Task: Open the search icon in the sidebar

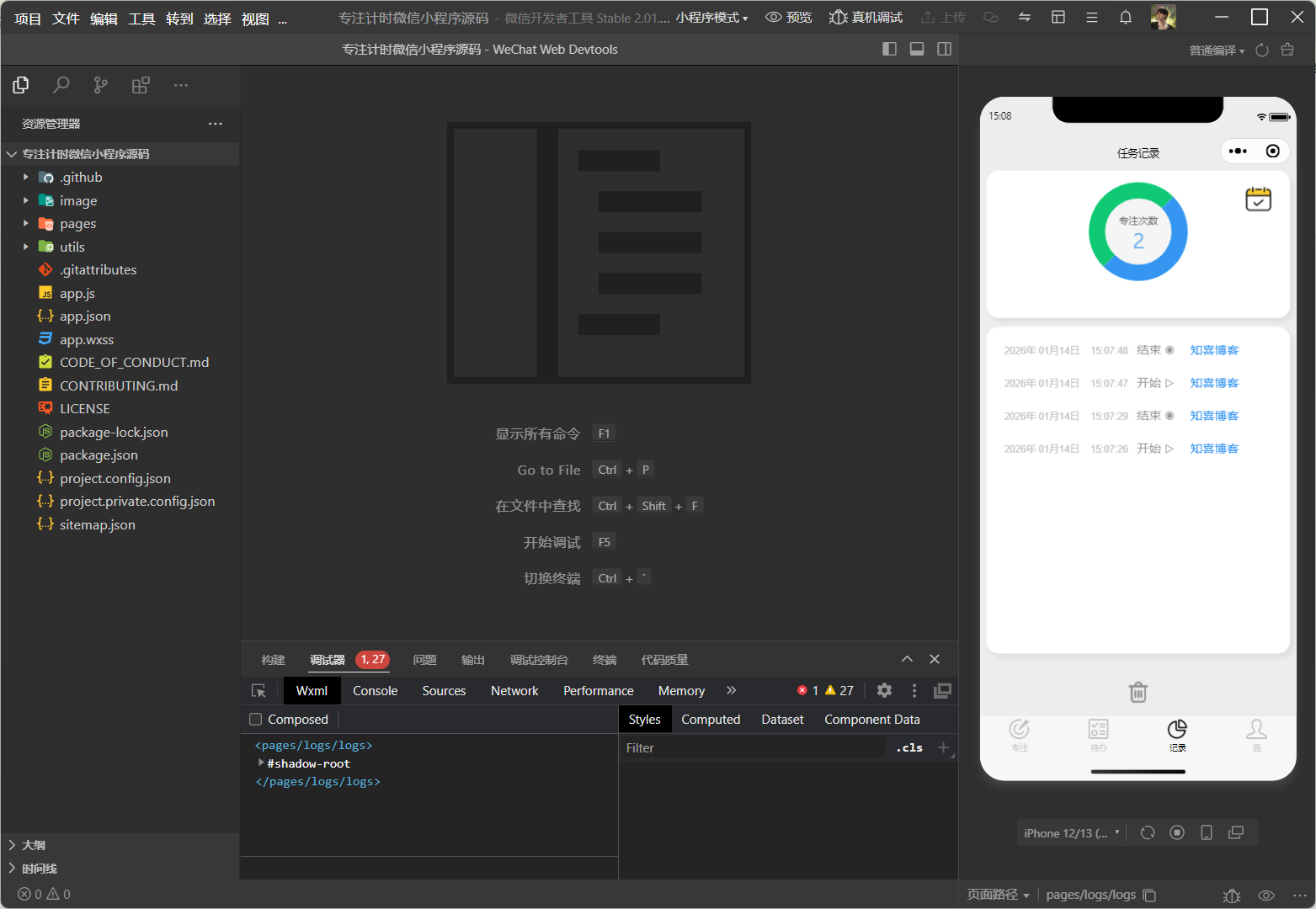Action: click(61, 85)
